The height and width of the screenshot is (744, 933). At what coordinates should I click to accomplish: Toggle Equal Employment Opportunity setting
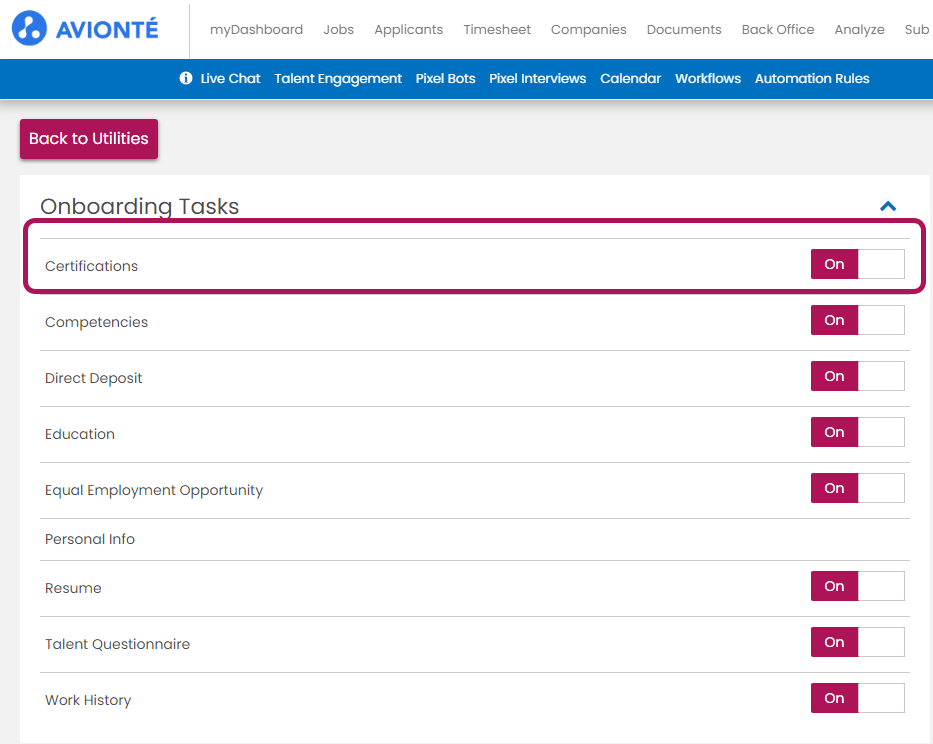coord(857,488)
